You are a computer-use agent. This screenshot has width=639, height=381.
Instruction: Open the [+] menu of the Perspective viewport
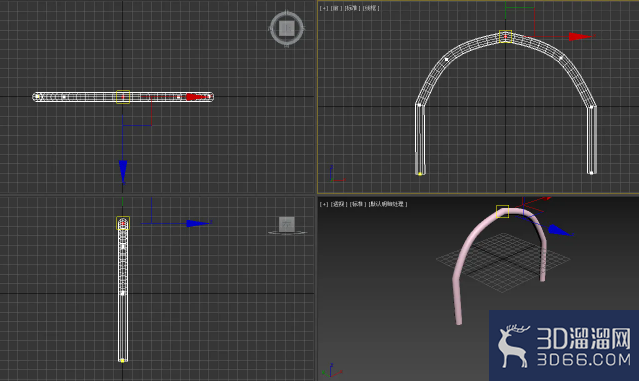324,204
